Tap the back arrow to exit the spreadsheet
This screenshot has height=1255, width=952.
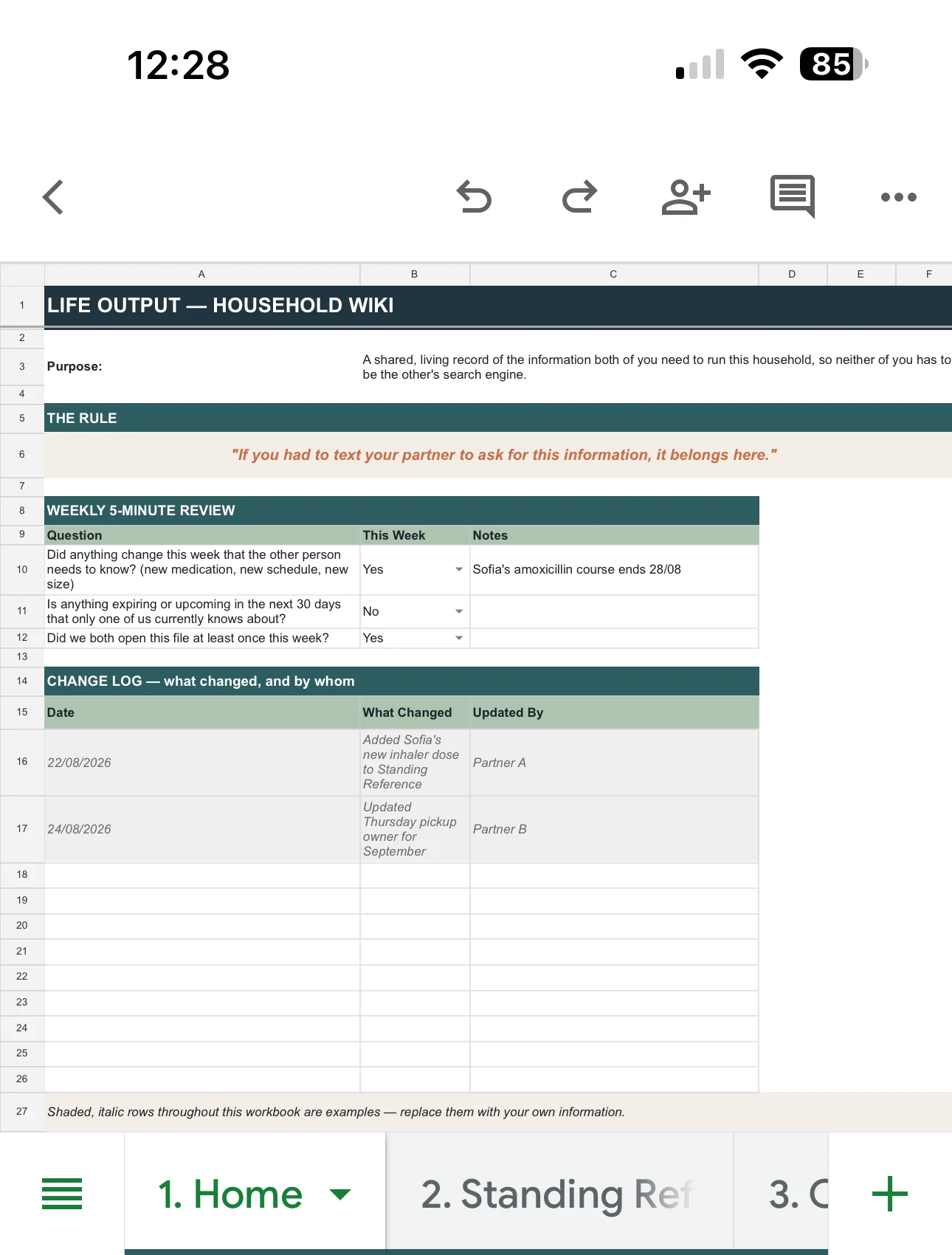pos(53,197)
